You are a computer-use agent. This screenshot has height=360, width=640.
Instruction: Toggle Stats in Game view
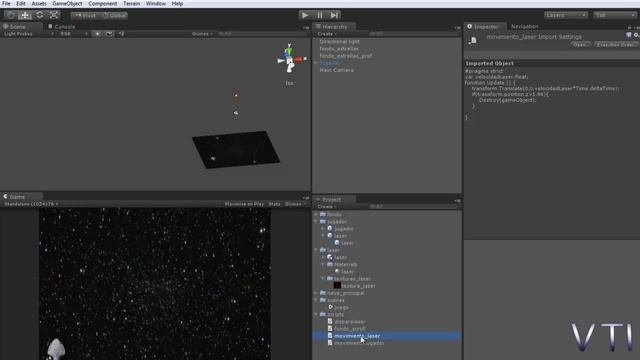274,204
